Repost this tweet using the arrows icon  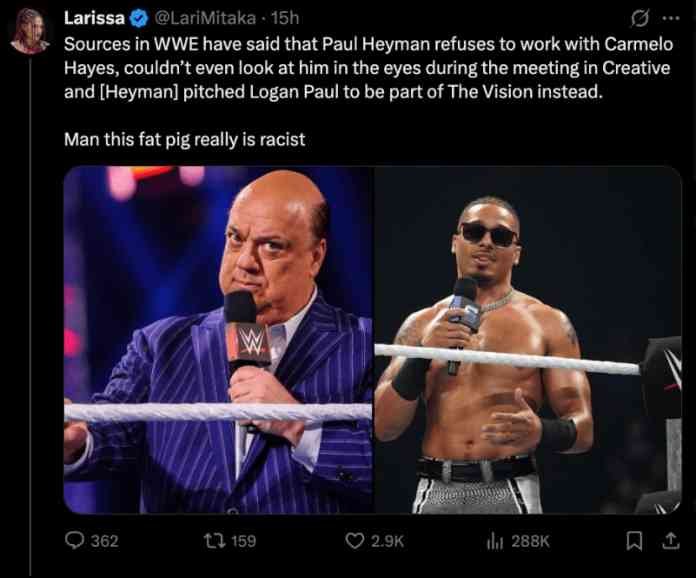[213, 541]
